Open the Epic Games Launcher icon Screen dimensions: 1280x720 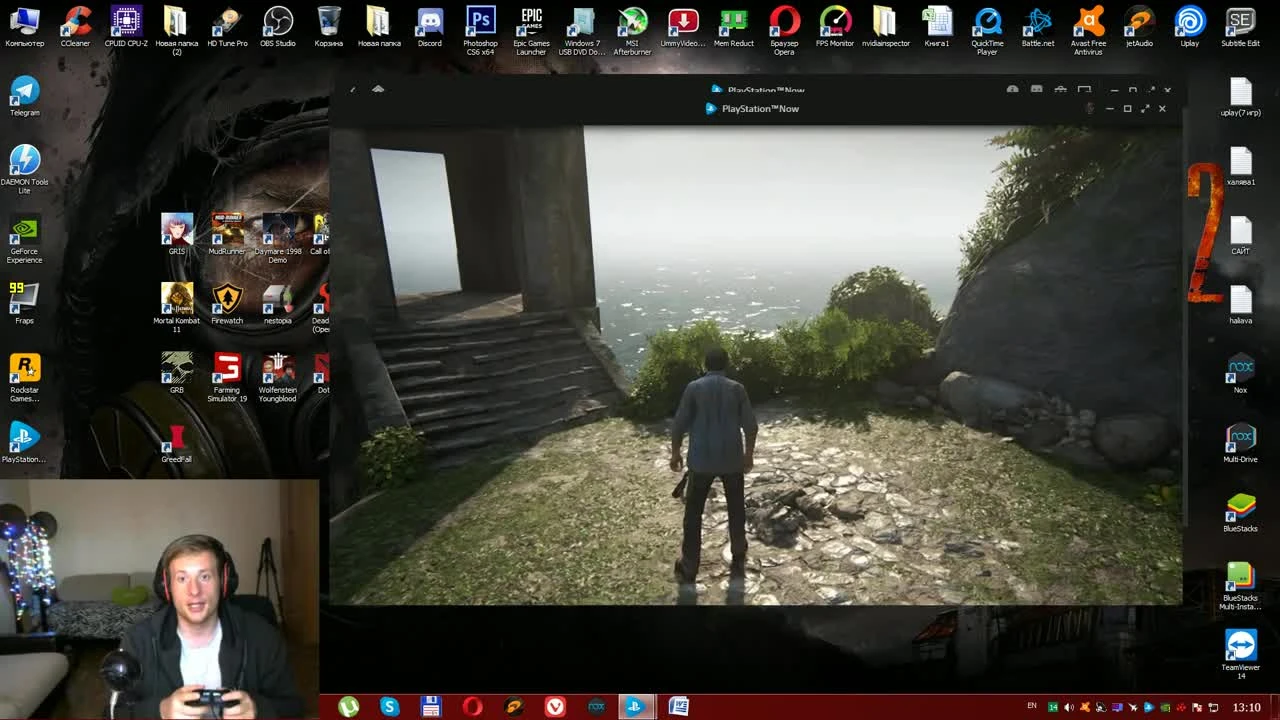click(531, 30)
